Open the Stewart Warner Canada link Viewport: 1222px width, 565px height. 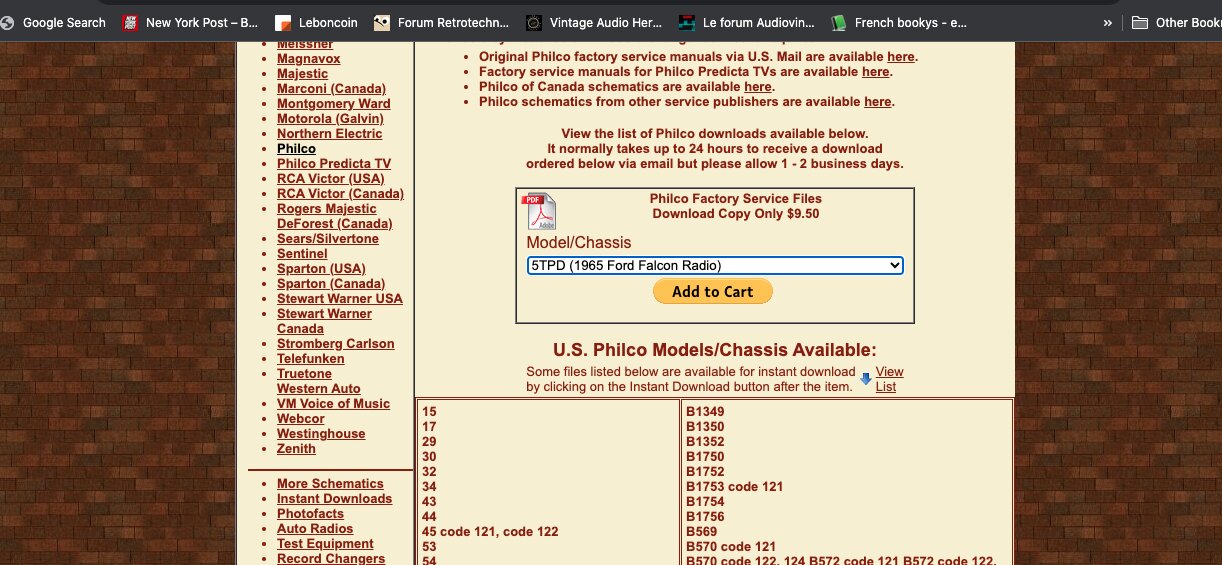click(324, 321)
